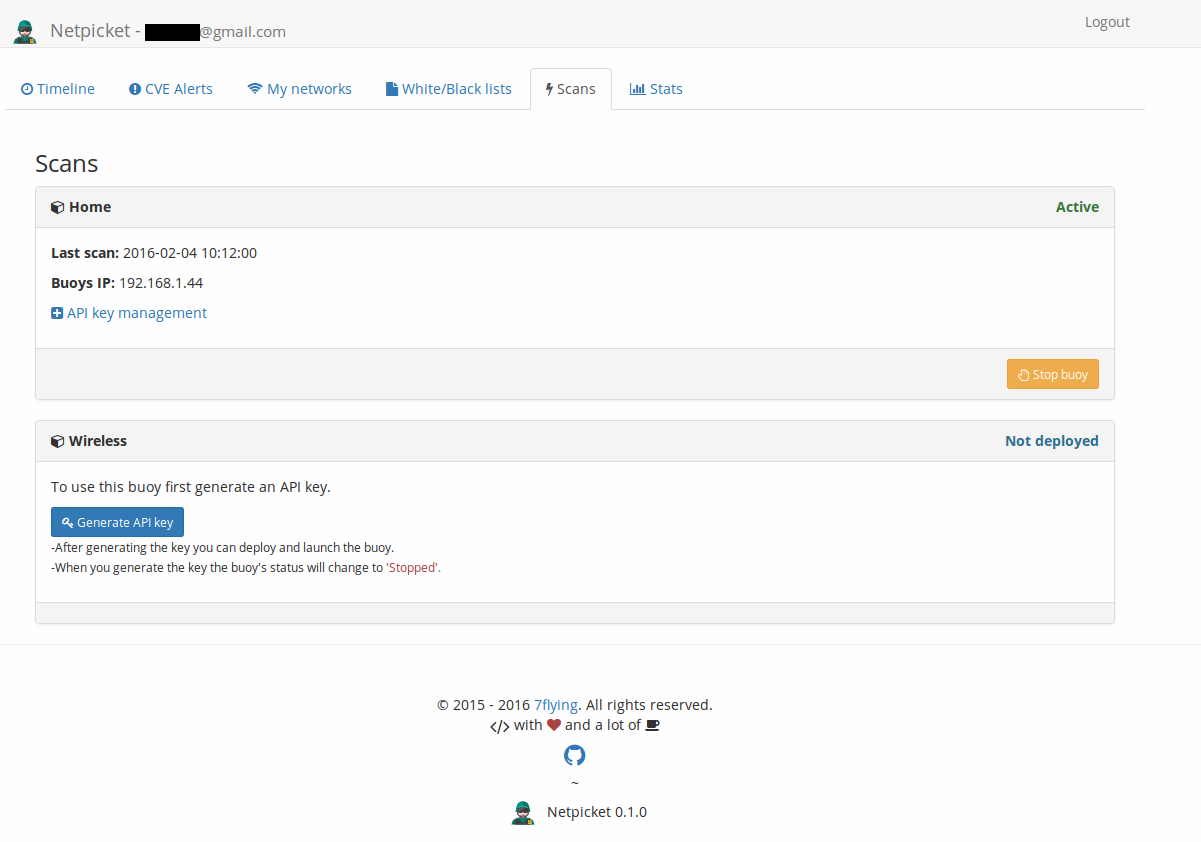Screen dimensions: 1201x842
Task: Click the Buoys IP value 192.168.1.44
Action: (161, 283)
